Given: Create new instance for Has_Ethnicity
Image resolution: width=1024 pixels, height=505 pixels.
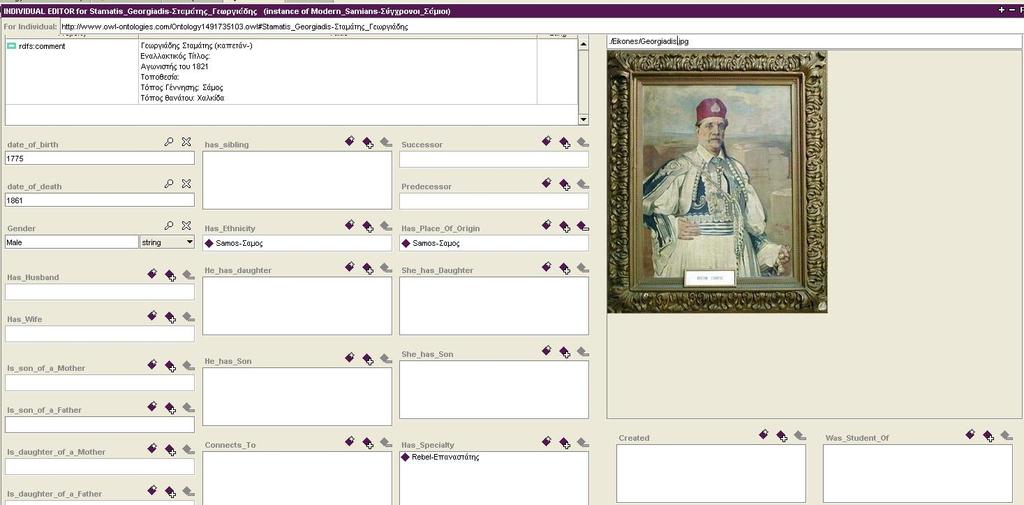Looking at the screenshot, I should click(349, 225).
